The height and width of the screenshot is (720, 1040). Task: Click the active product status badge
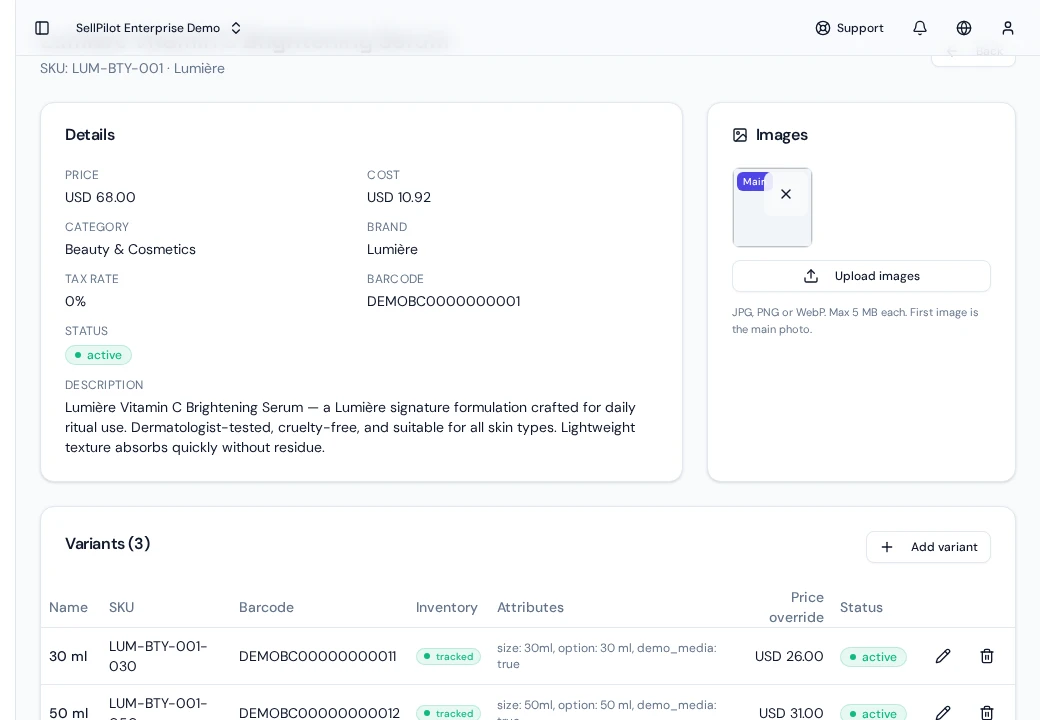[x=98, y=355]
